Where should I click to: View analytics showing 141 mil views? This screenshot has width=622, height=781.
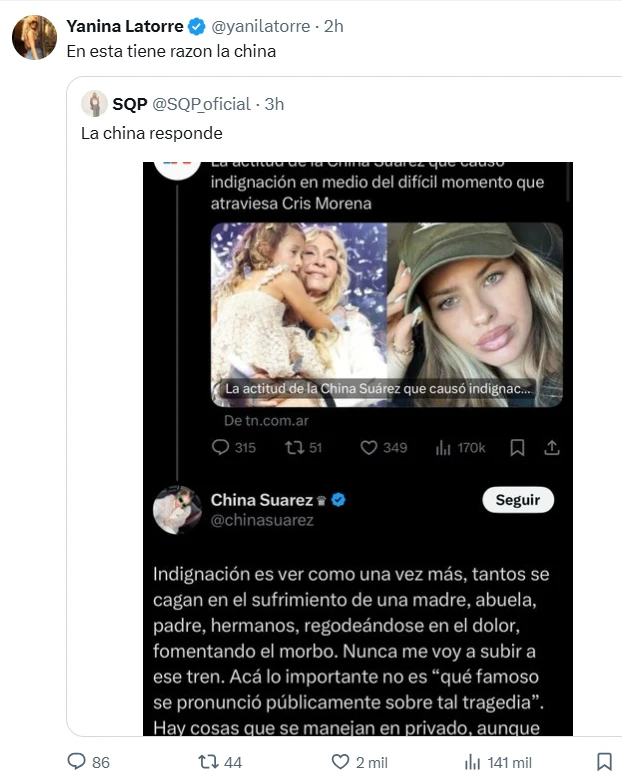474,762
